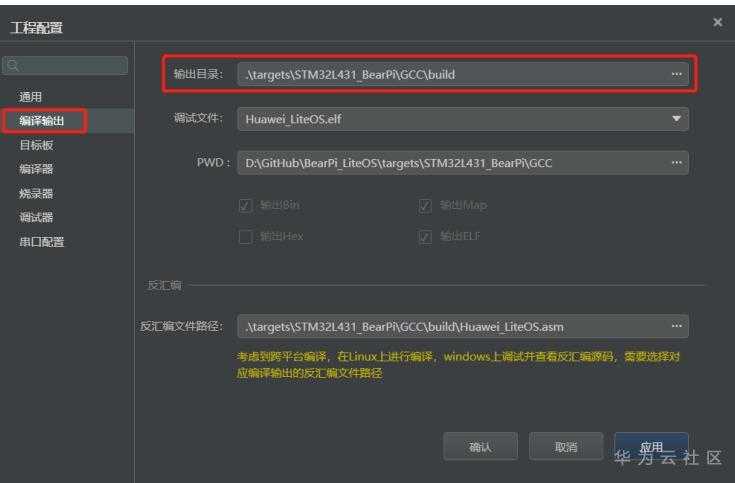Select the 通用 settings category
This screenshot has height=483, width=735.
(x=30, y=97)
